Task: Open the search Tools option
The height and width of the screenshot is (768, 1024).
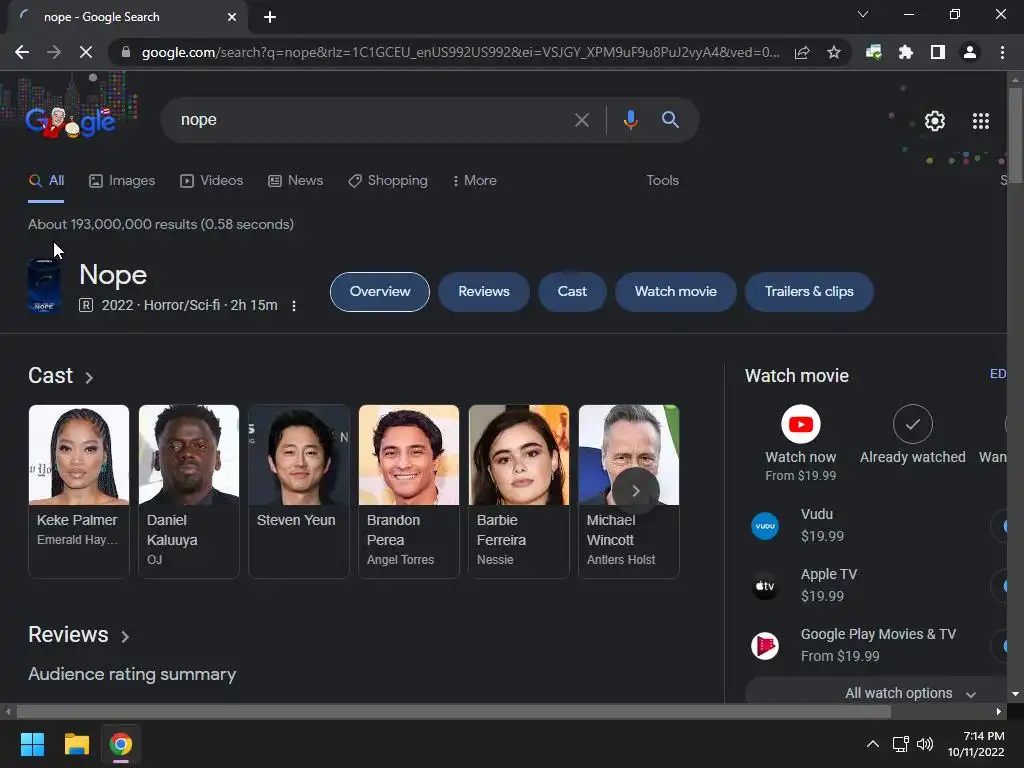Action: (662, 180)
